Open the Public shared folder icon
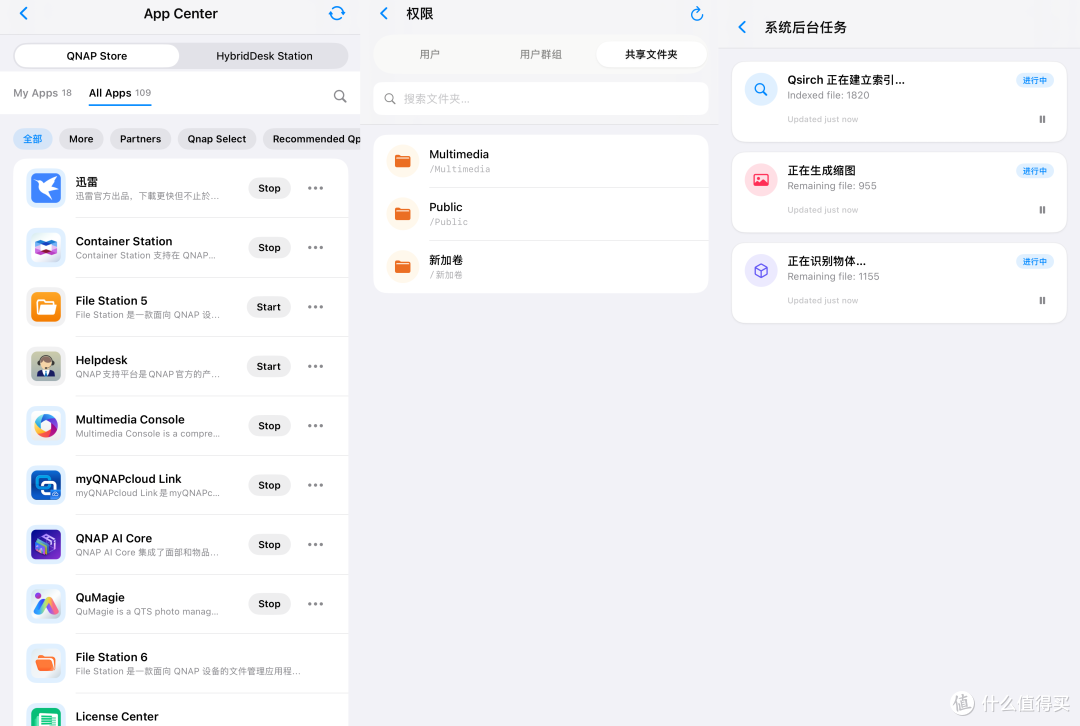Image resolution: width=1080 pixels, height=726 pixels. tap(403, 214)
